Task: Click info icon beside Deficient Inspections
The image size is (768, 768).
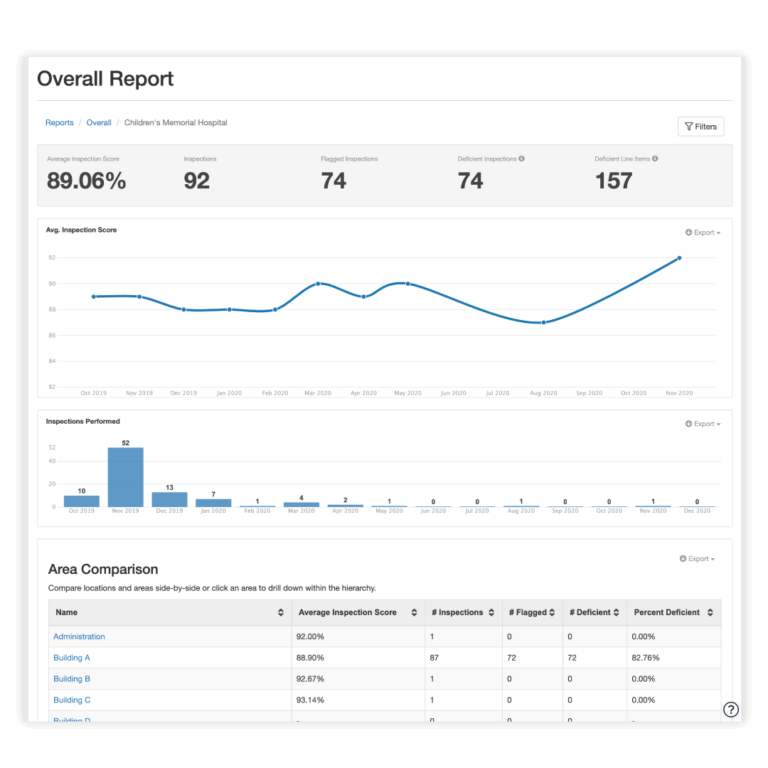Action: [x=521, y=159]
